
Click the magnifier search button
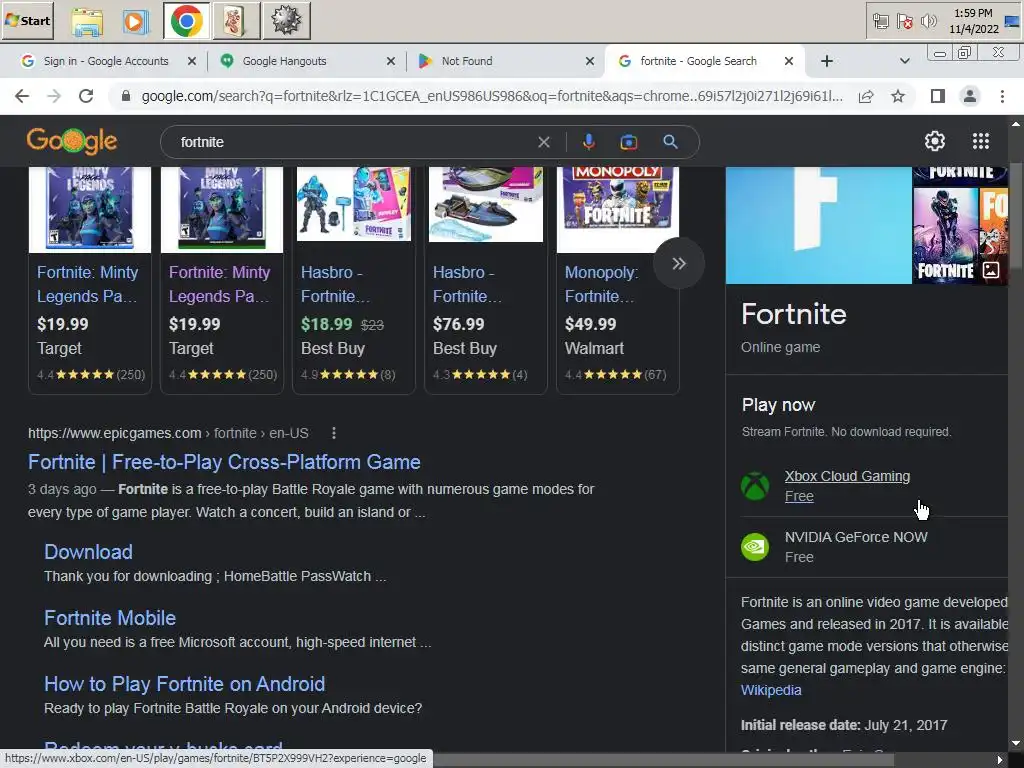point(670,142)
